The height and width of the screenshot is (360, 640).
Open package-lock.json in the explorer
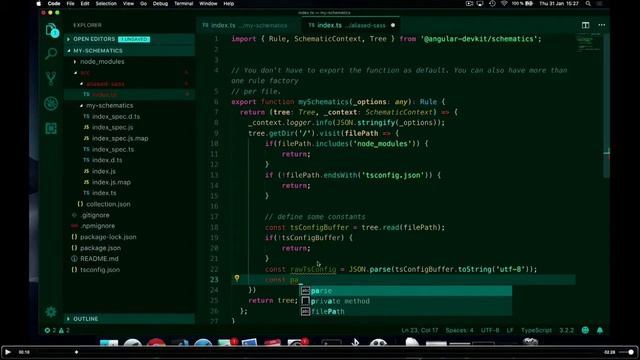(x=108, y=237)
